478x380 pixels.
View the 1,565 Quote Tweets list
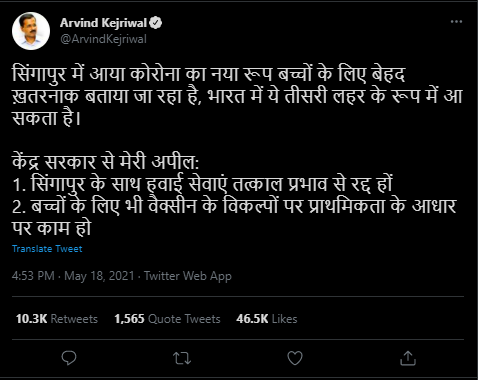(167, 319)
